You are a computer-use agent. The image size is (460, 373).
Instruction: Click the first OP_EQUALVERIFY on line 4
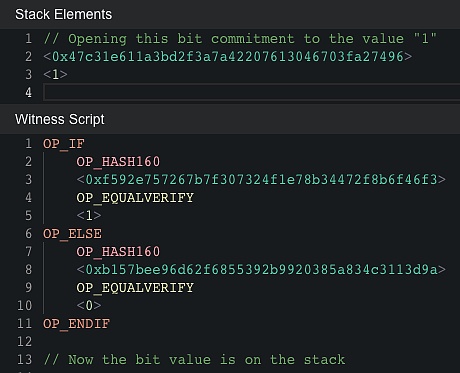tap(135, 198)
